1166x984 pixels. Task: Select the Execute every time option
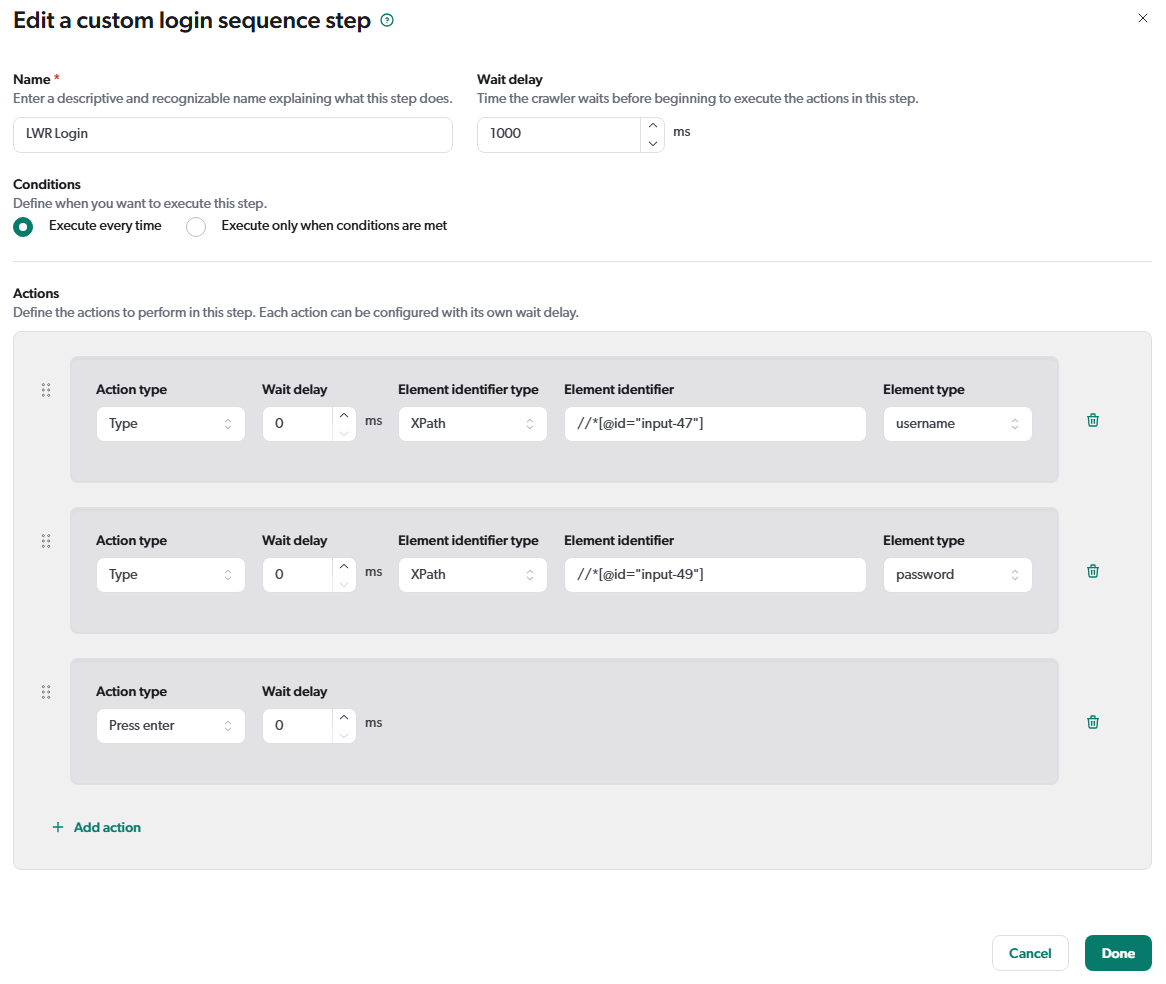[x=23, y=227]
